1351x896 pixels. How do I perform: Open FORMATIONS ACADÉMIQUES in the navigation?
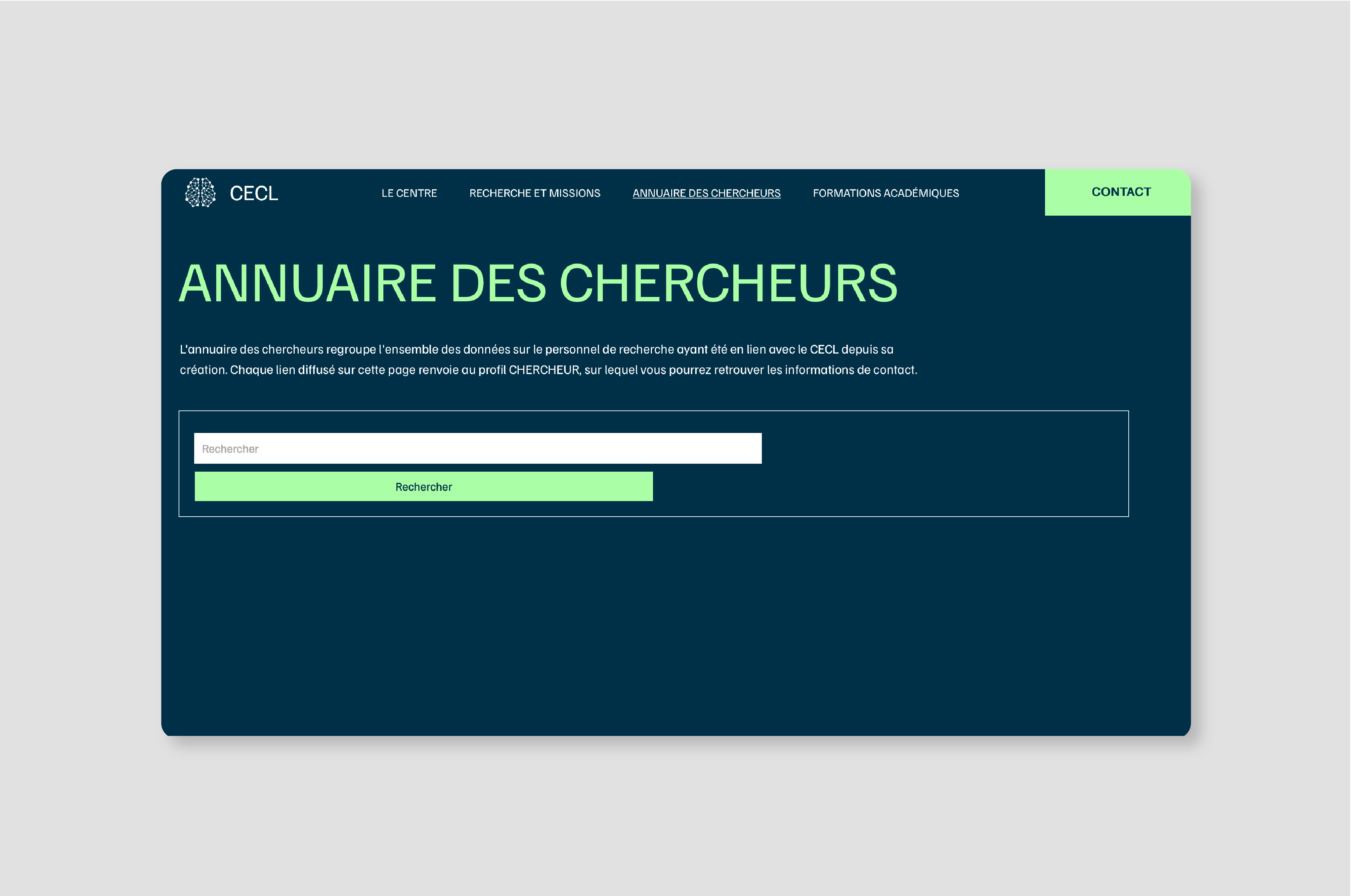click(886, 193)
